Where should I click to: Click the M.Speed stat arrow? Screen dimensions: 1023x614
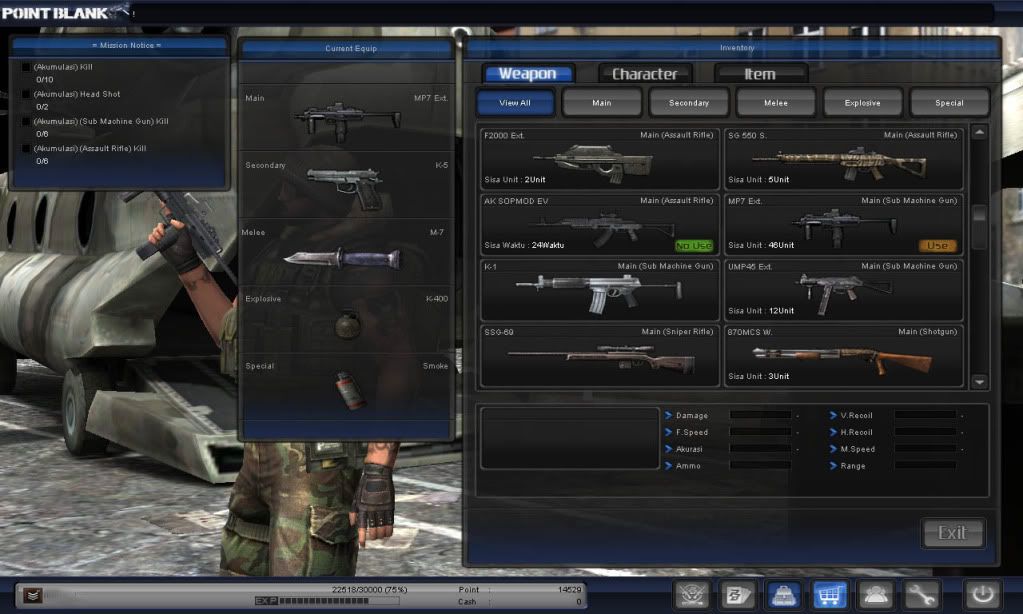pyautogui.click(x=833, y=449)
